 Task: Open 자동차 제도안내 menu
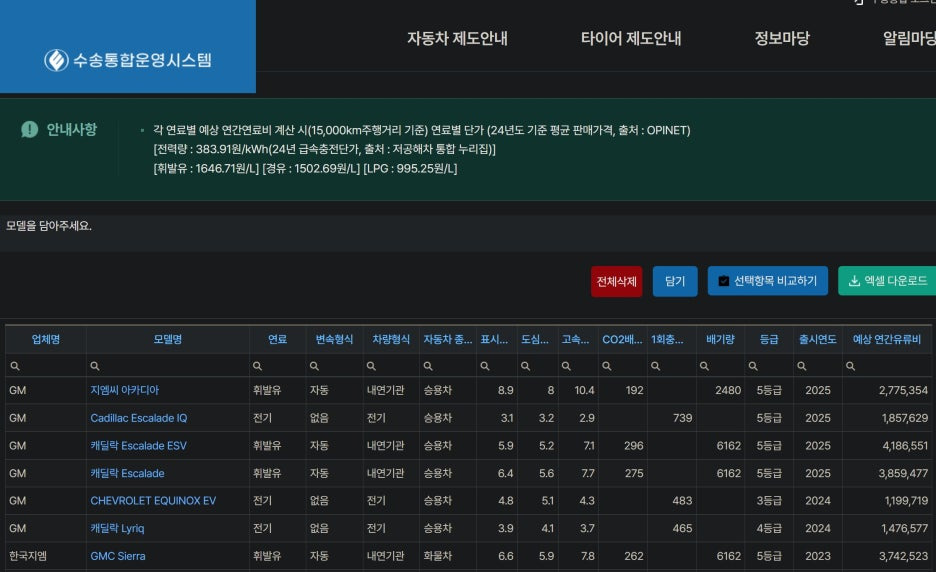pos(457,38)
